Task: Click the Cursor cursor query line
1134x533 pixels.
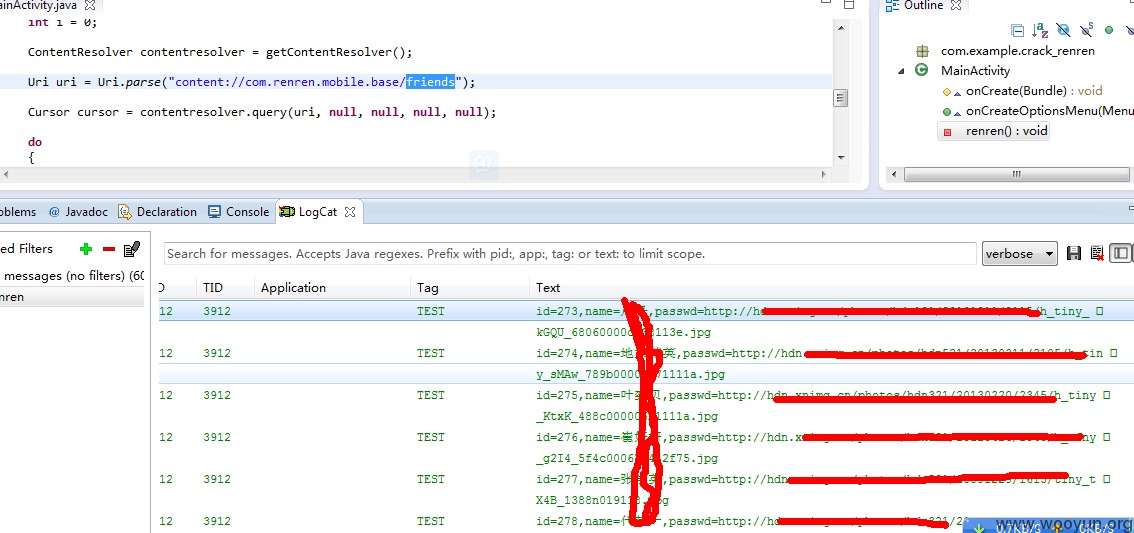Action: tap(262, 112)
